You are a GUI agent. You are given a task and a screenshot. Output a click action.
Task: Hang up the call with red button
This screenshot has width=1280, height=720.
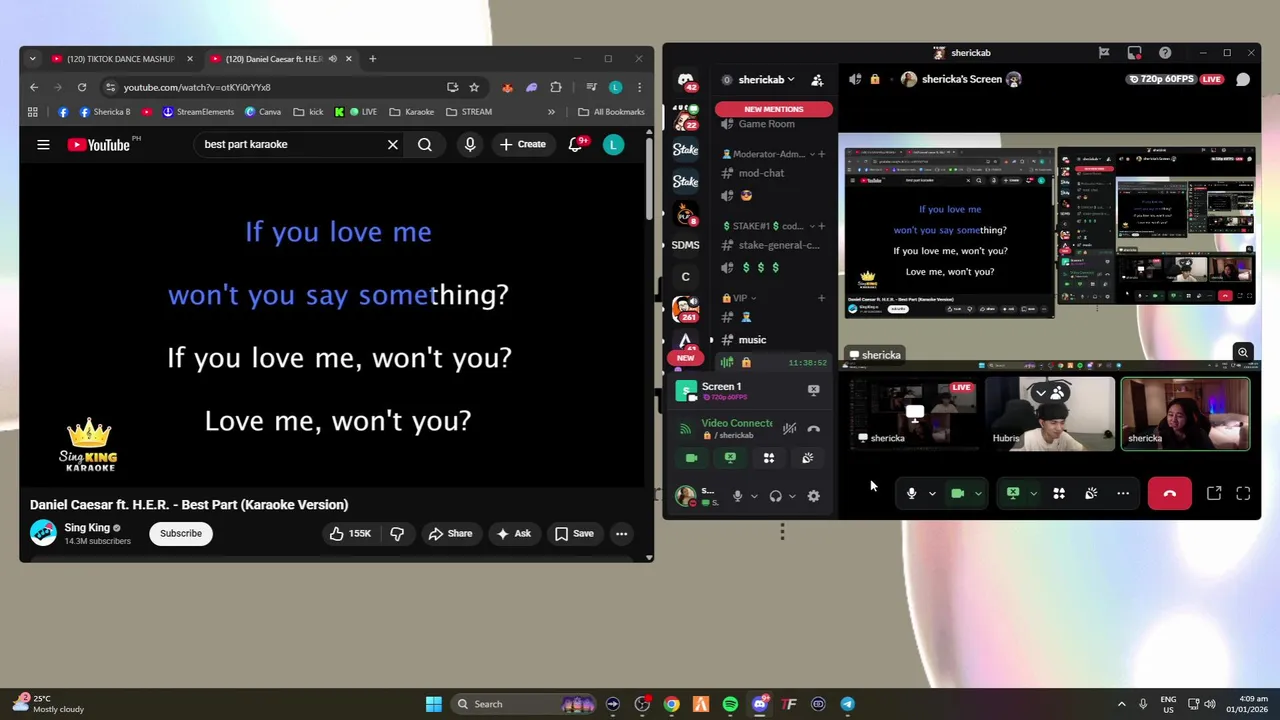(1169, 493)
